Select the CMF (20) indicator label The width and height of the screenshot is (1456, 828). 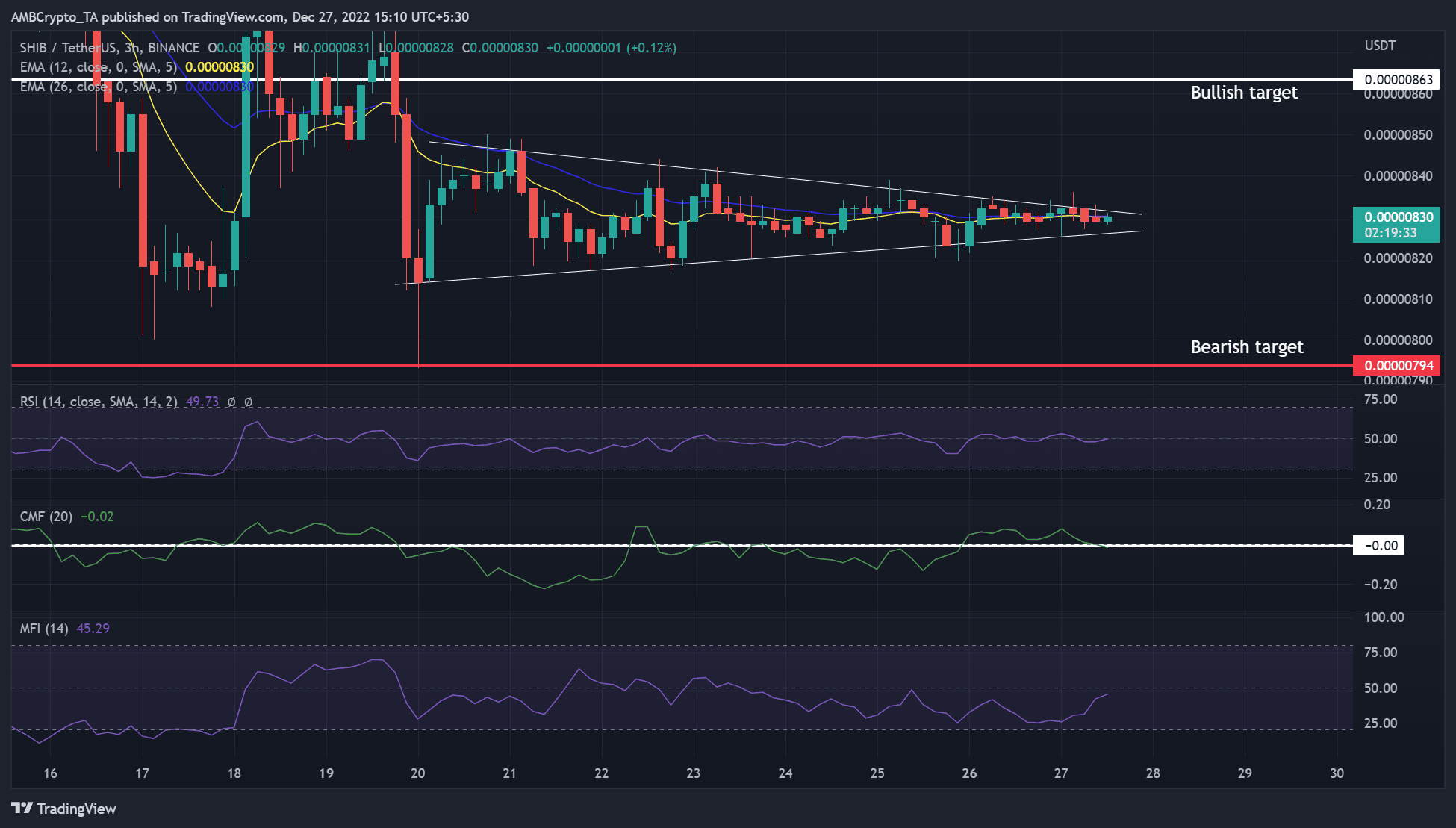pos(46,517)
